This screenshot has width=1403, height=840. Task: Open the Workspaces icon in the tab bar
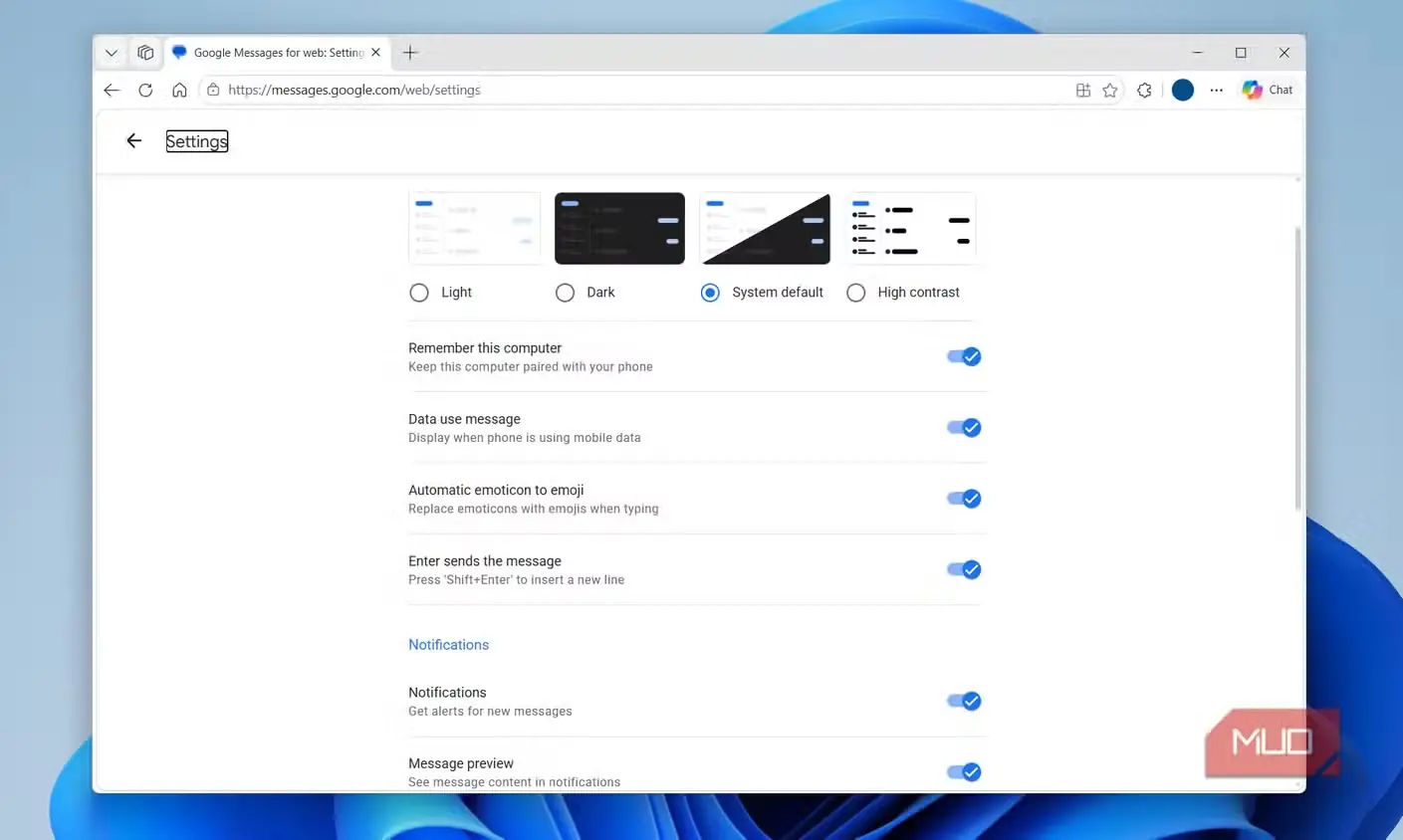click(145, 53)
